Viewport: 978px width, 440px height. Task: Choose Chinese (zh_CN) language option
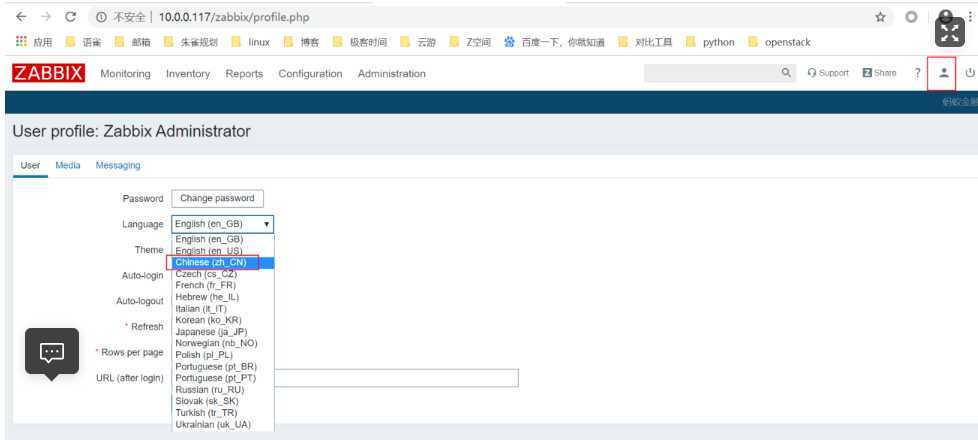[223, 262]
